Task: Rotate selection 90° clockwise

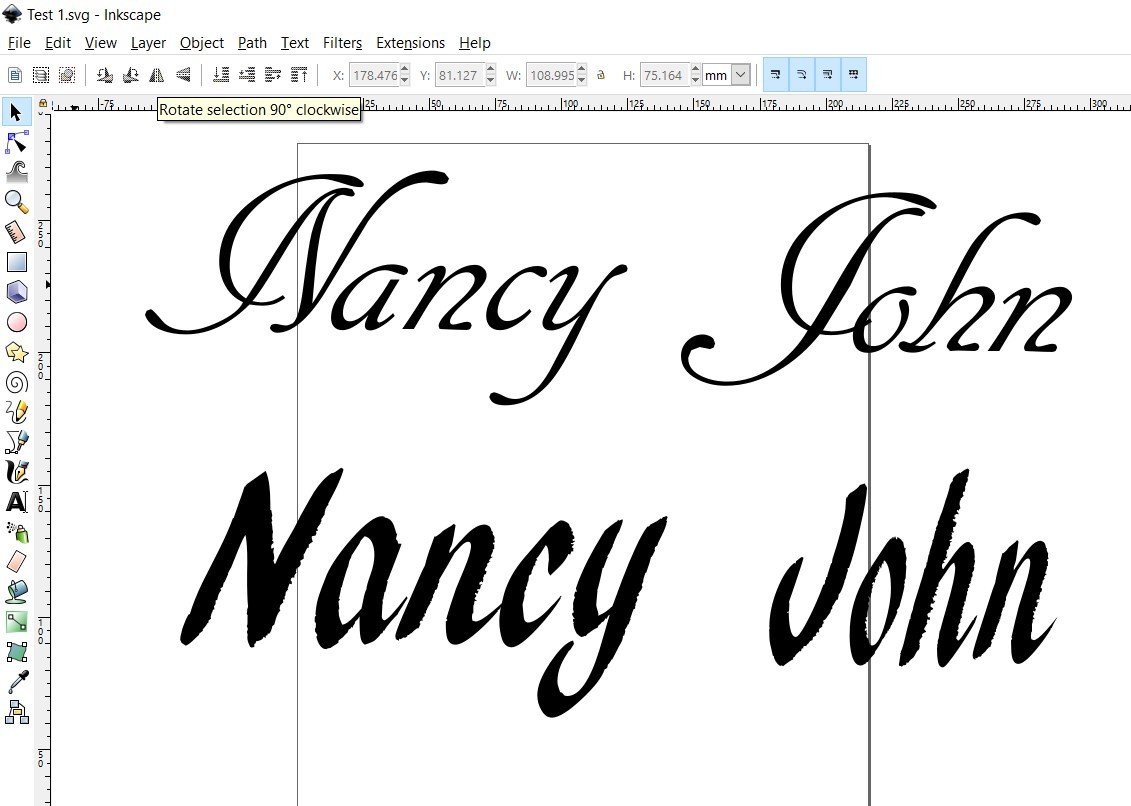Action: point(131,74)
